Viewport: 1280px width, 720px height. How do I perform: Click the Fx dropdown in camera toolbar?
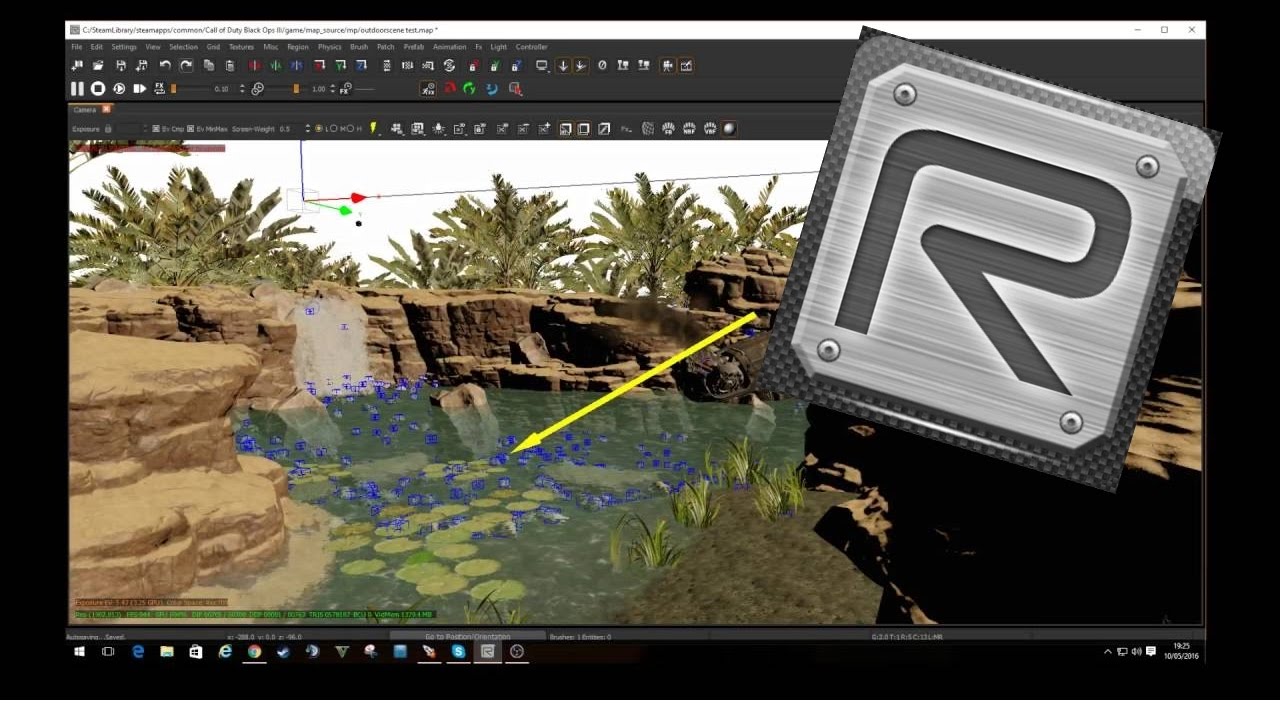click(x=627, y=129)
